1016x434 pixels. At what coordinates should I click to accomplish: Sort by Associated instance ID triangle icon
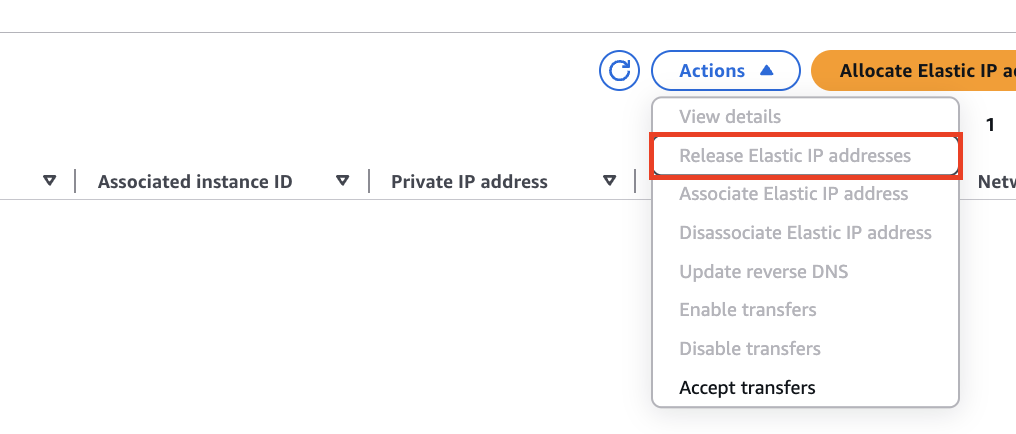(x=343, y=181)
